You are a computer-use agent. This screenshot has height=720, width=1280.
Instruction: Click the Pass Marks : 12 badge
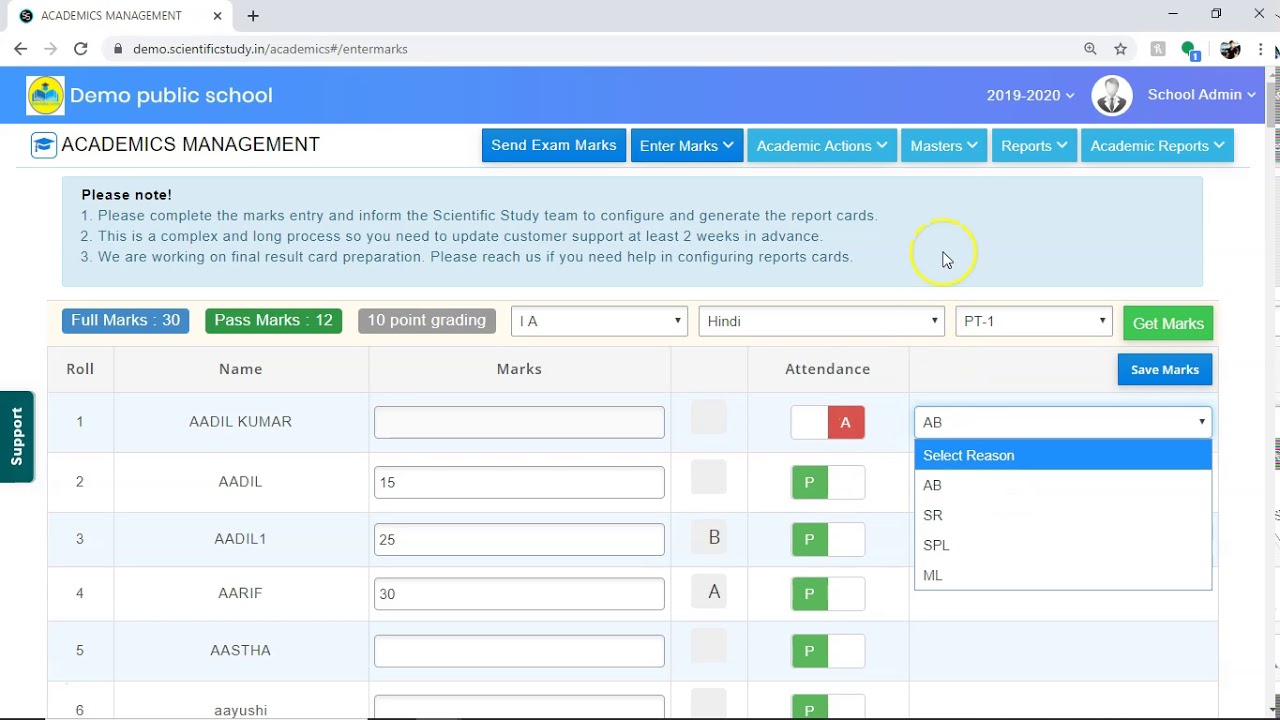(273, 320)
